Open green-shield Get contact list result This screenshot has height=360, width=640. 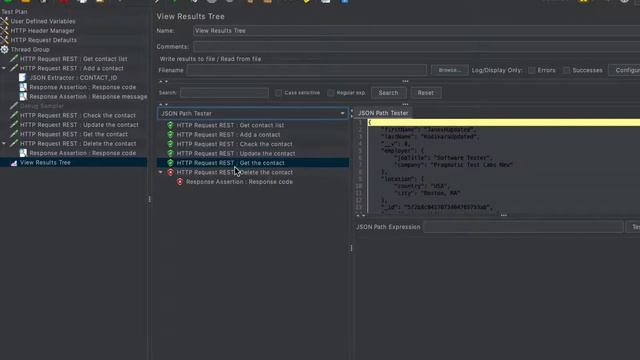pyautogui.click(x=230, y=125)
